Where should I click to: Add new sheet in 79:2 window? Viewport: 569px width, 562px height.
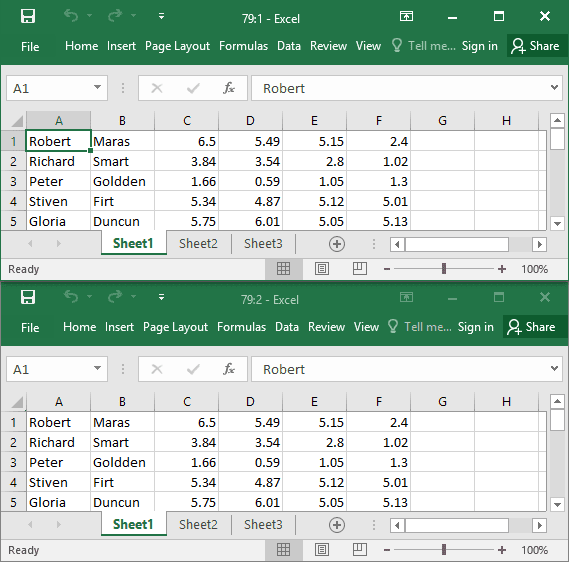[x=337, y=525]
